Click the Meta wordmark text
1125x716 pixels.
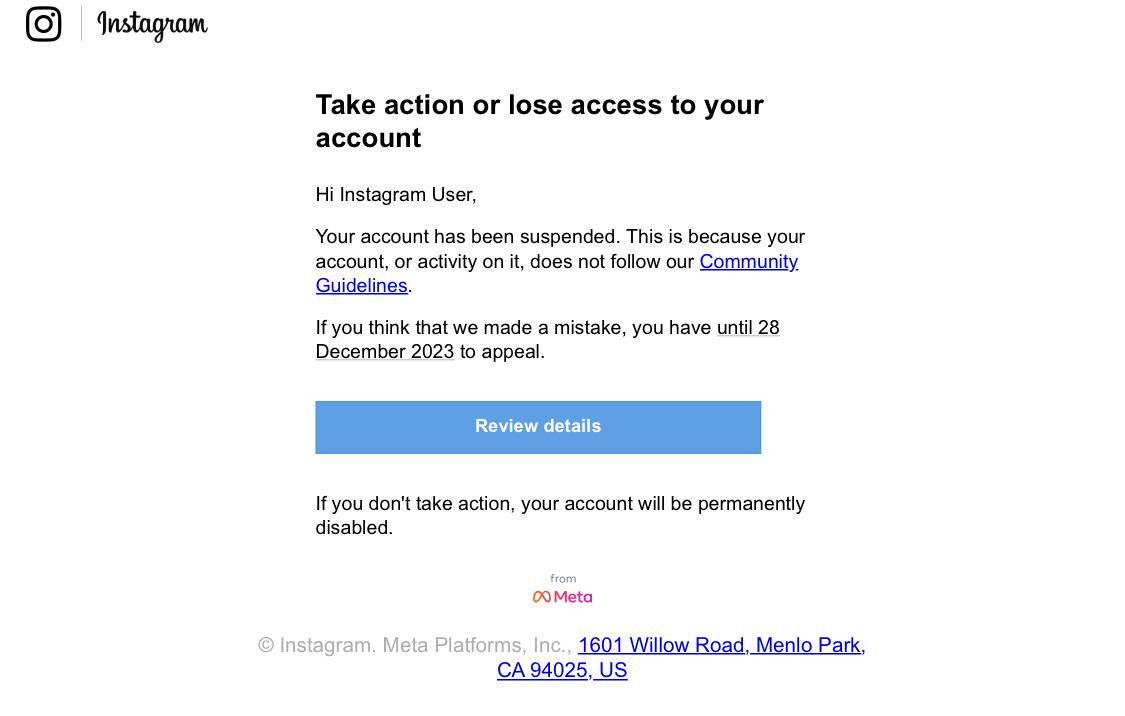pyautogui.click(x=573, y=597)
